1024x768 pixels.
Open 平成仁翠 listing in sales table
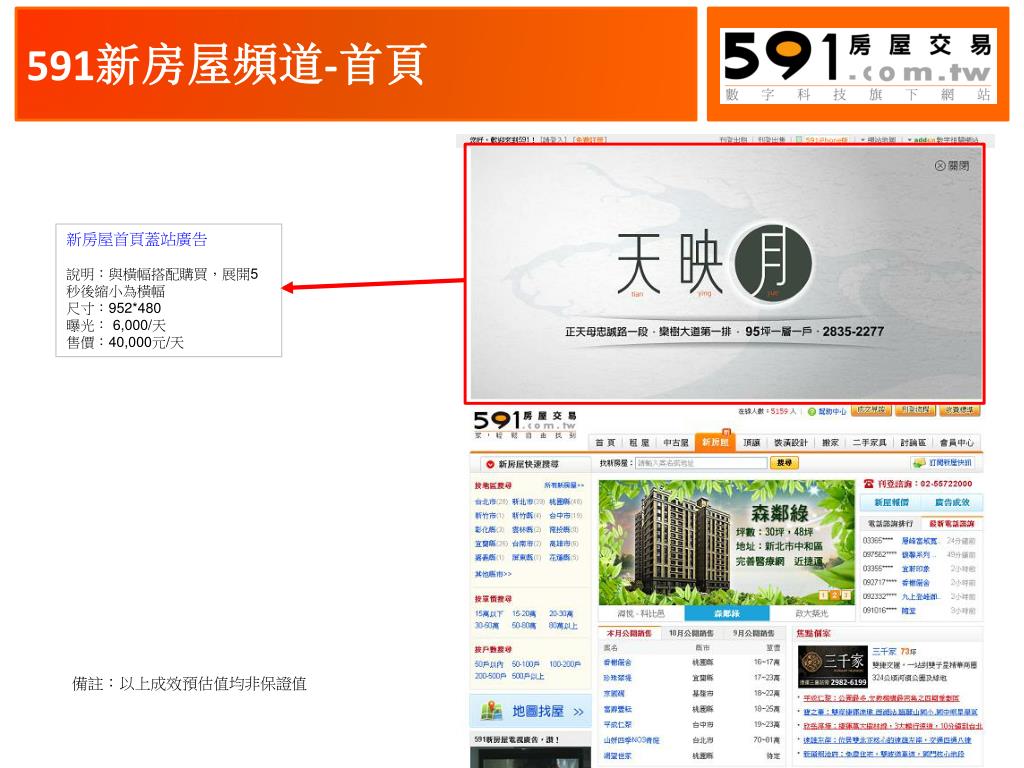617,724
